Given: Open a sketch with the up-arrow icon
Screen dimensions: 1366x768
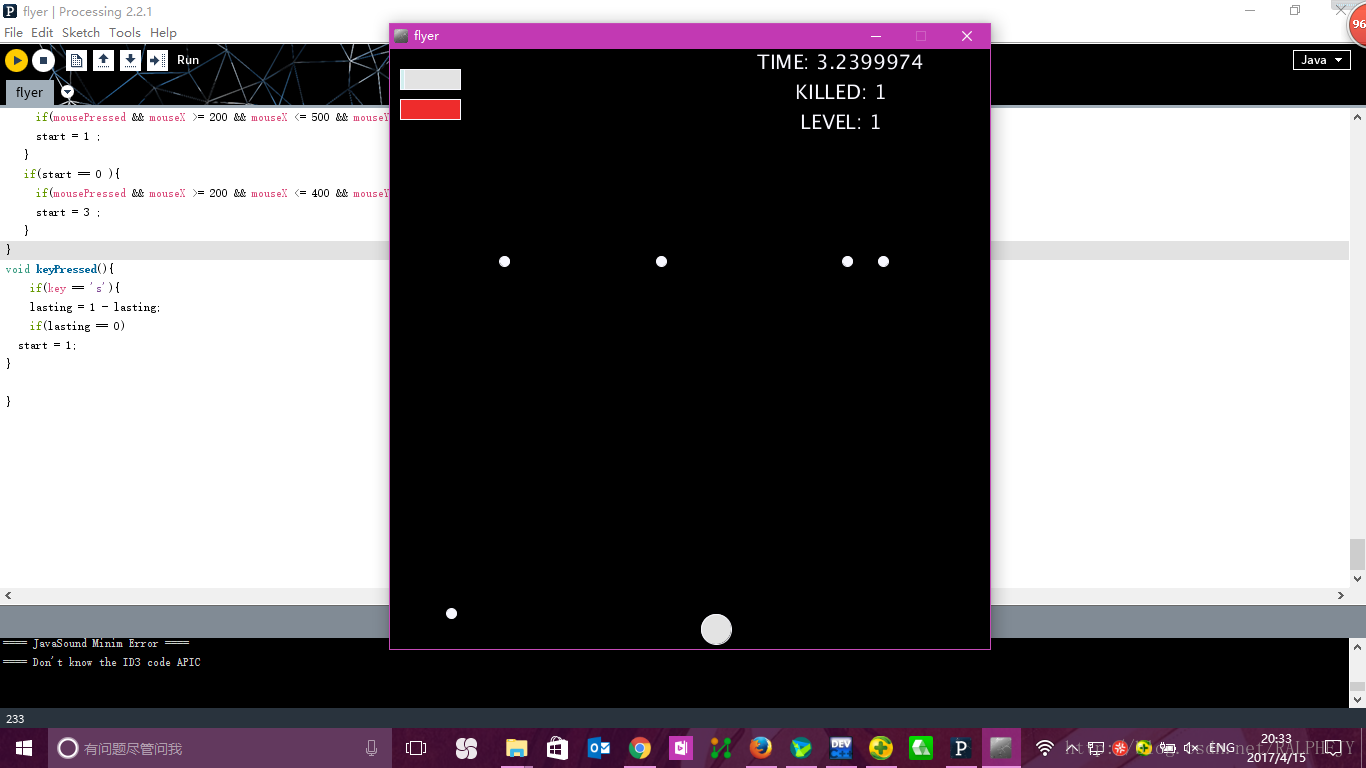Looking at the screenshot, I should (x=103, y=61).
